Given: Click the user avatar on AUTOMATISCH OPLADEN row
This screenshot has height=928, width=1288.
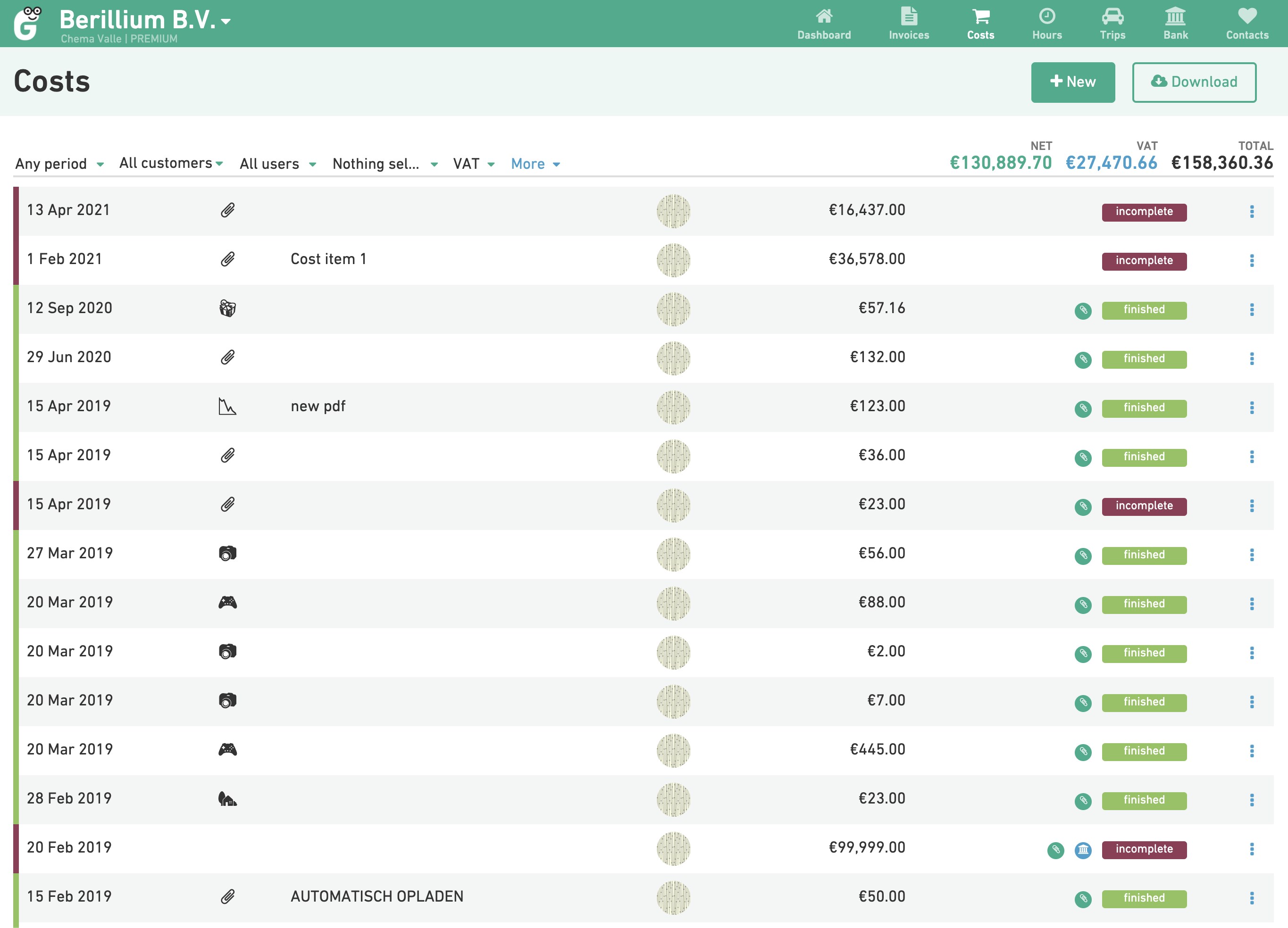Looking at the screenshot, I should [673, 897].
